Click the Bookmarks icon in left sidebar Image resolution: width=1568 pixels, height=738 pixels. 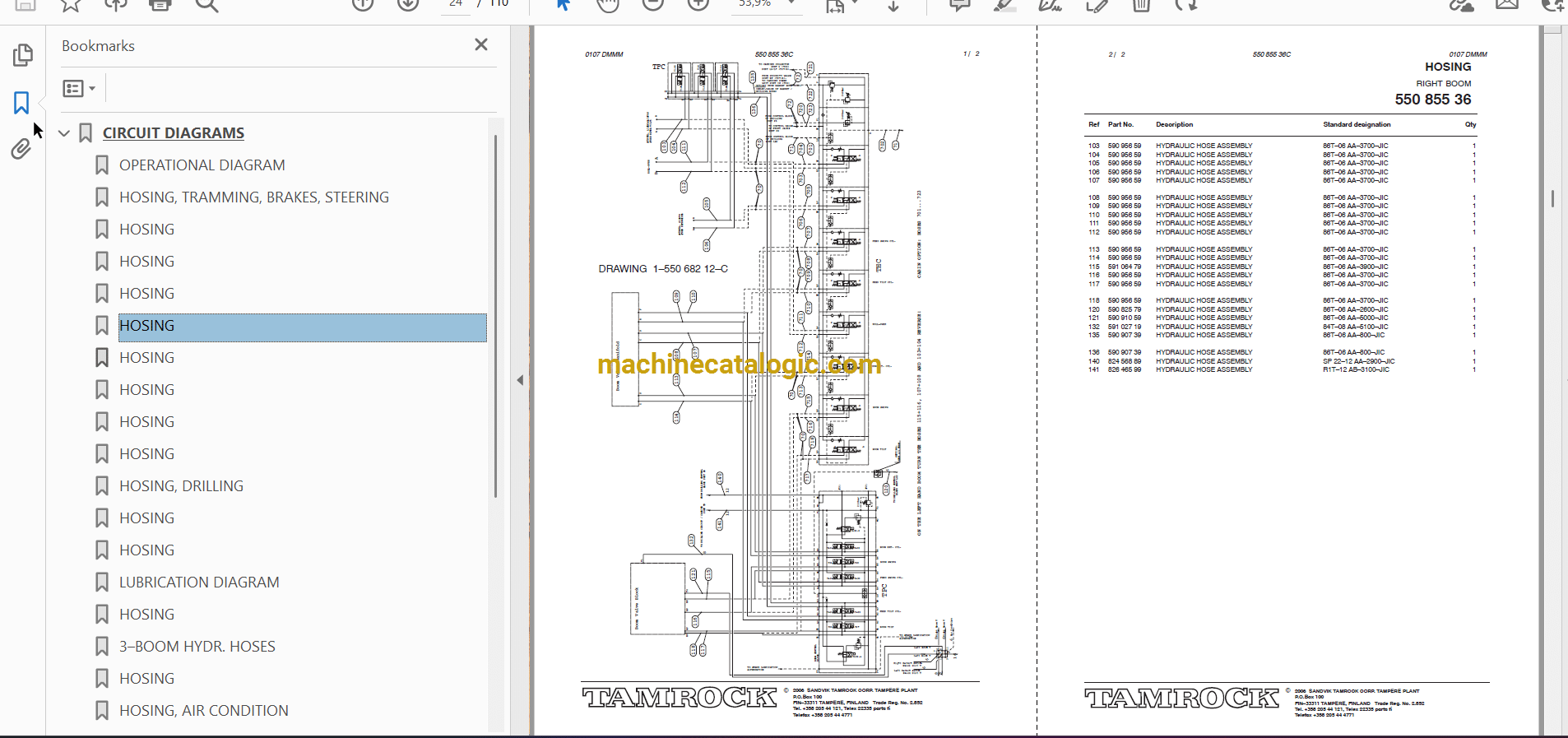click(21, 103)
